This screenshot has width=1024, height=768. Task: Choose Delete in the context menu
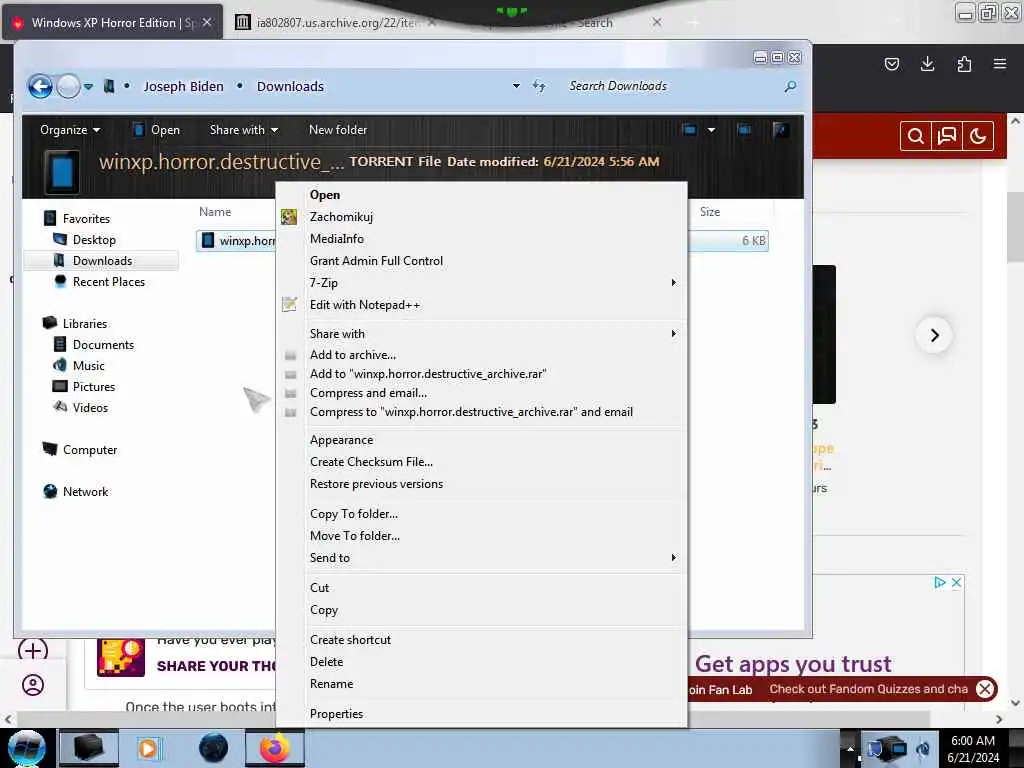click(481, 662)
